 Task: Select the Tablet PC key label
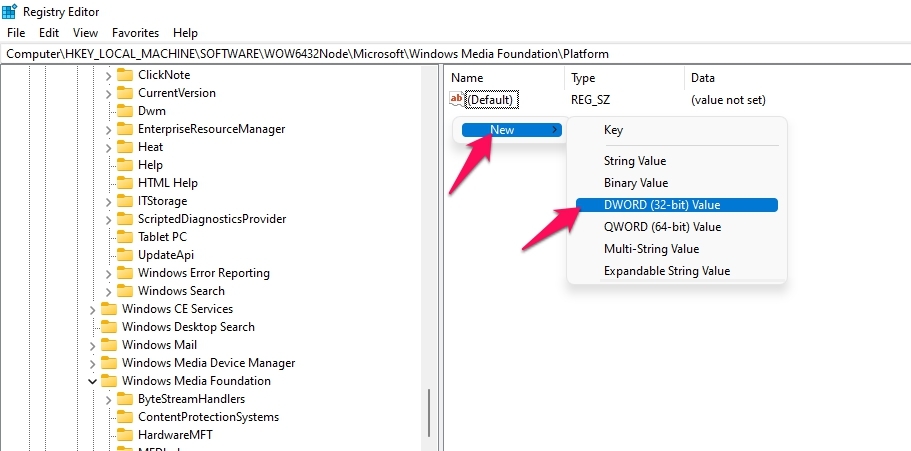[162, 237]
